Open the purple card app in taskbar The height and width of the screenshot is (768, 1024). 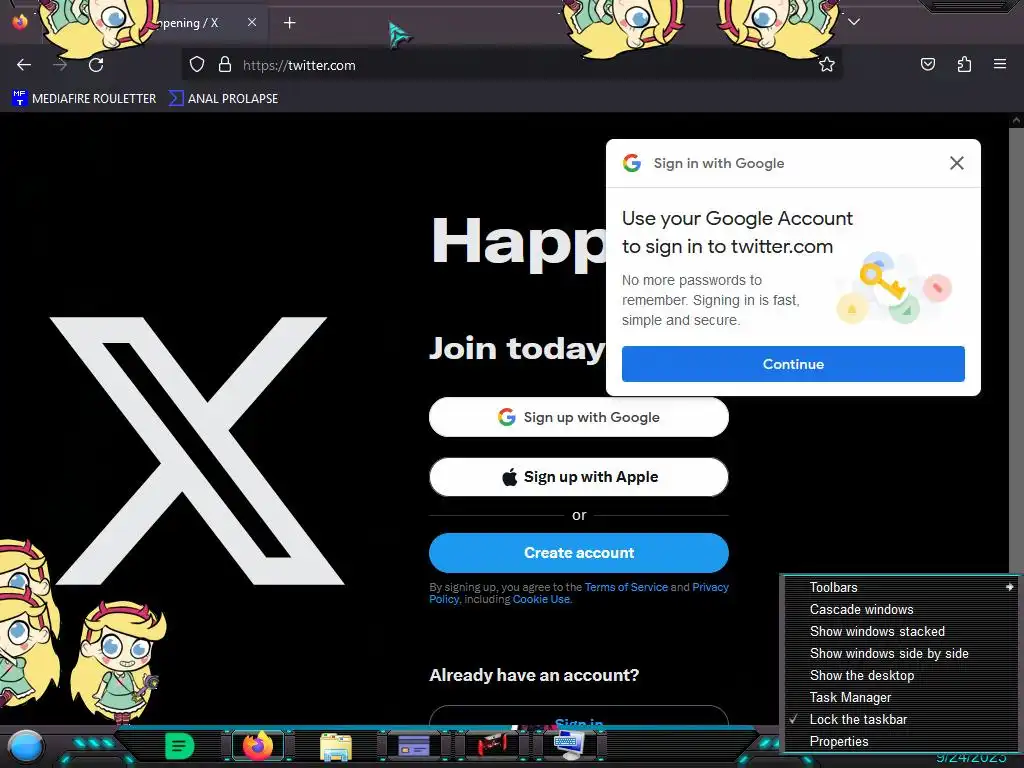tap(413, 745)
